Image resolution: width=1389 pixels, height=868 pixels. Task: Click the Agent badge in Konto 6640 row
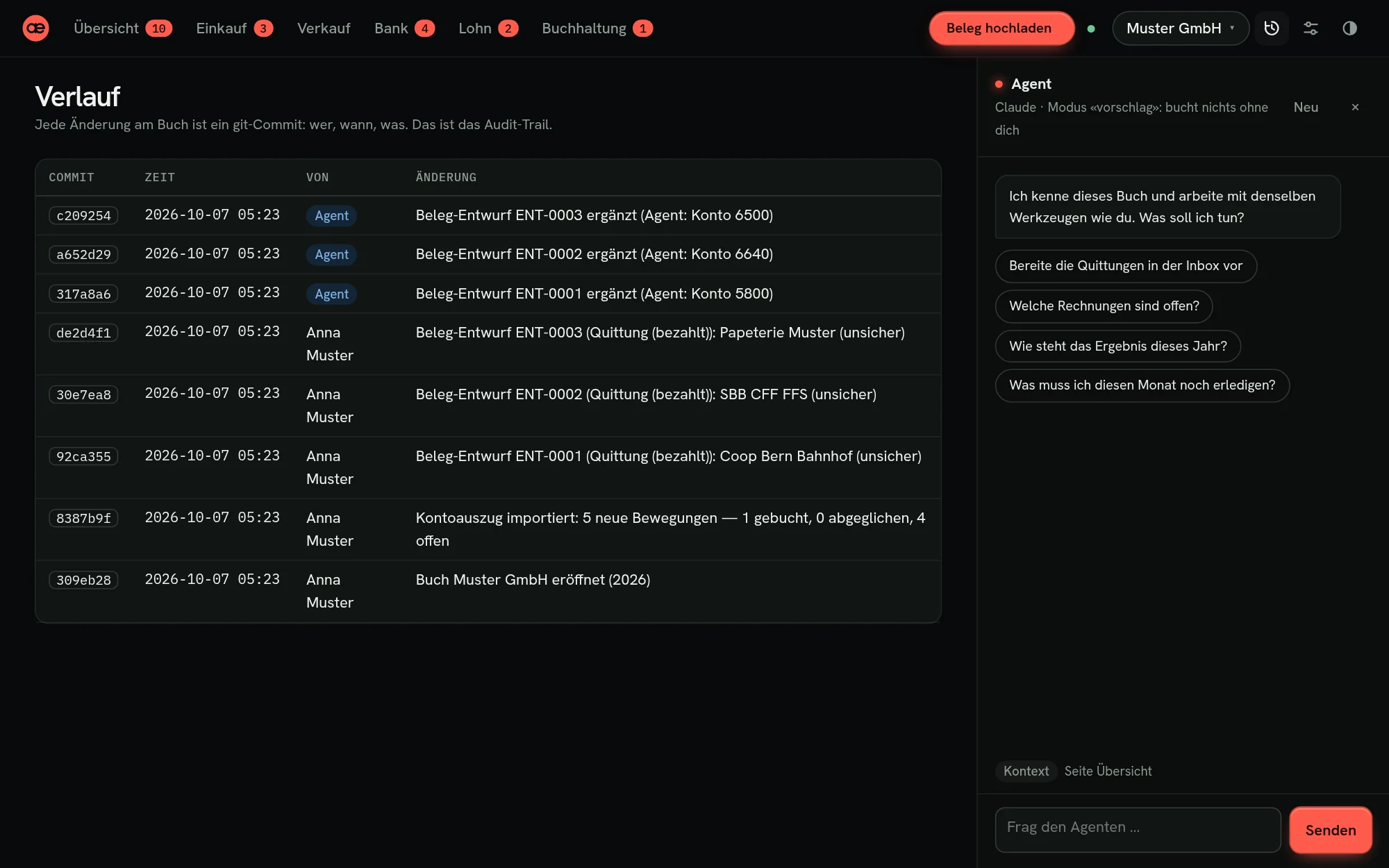331,254
